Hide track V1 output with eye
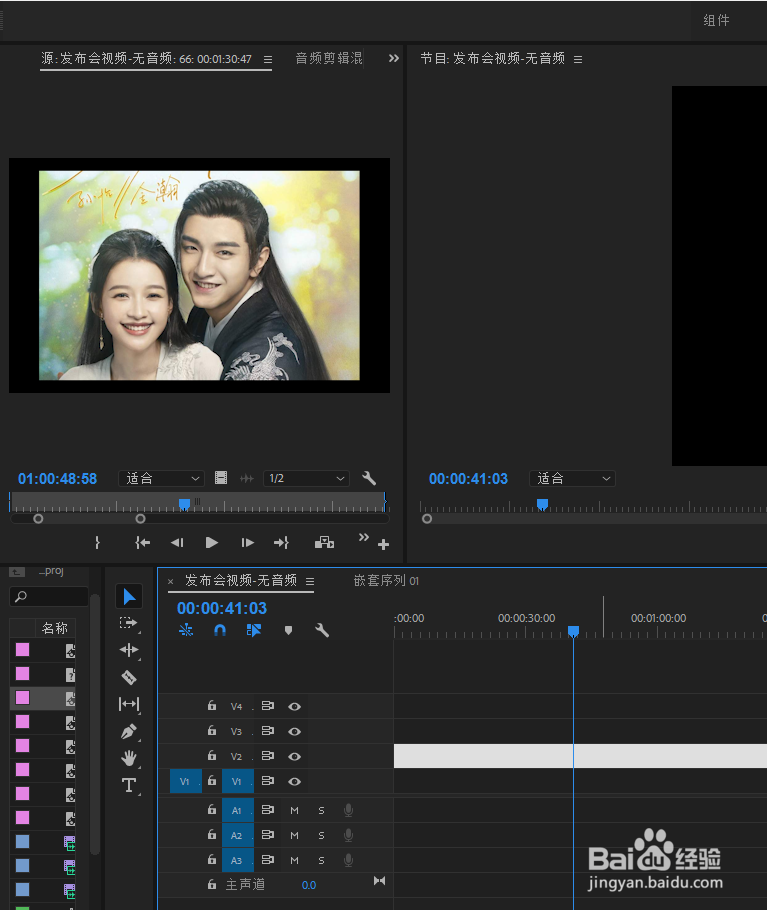The height and width of the screenshot is (910, 767). click(x=295, y=781)
